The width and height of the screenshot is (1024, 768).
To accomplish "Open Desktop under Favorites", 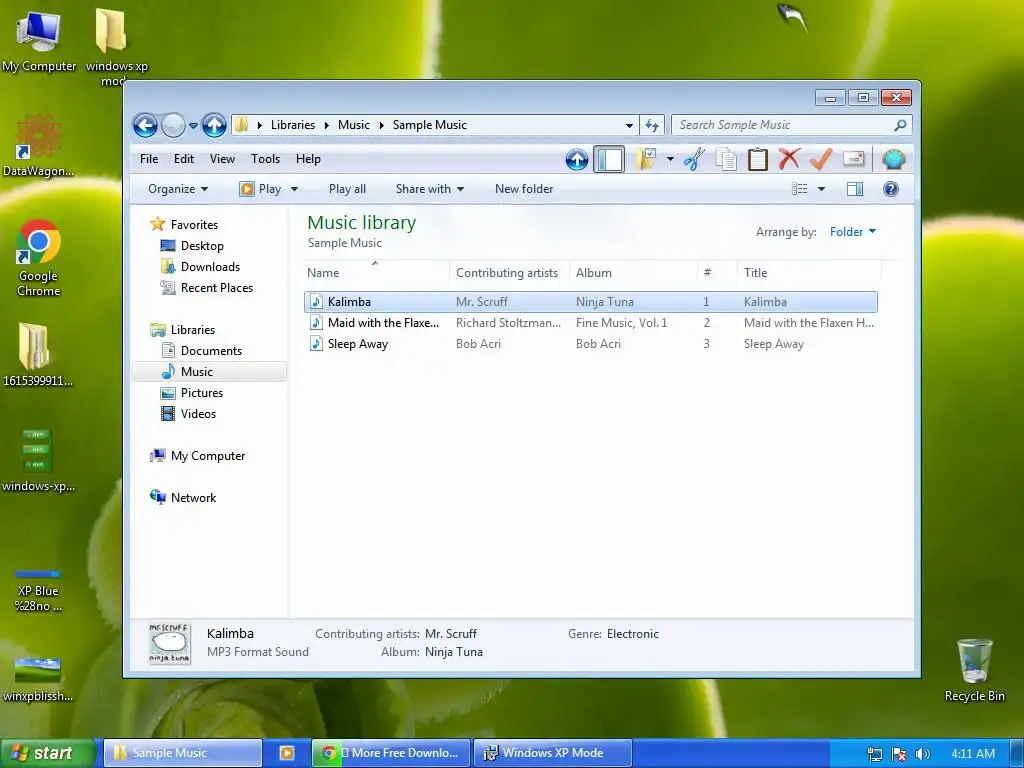I will pos(192,246).
